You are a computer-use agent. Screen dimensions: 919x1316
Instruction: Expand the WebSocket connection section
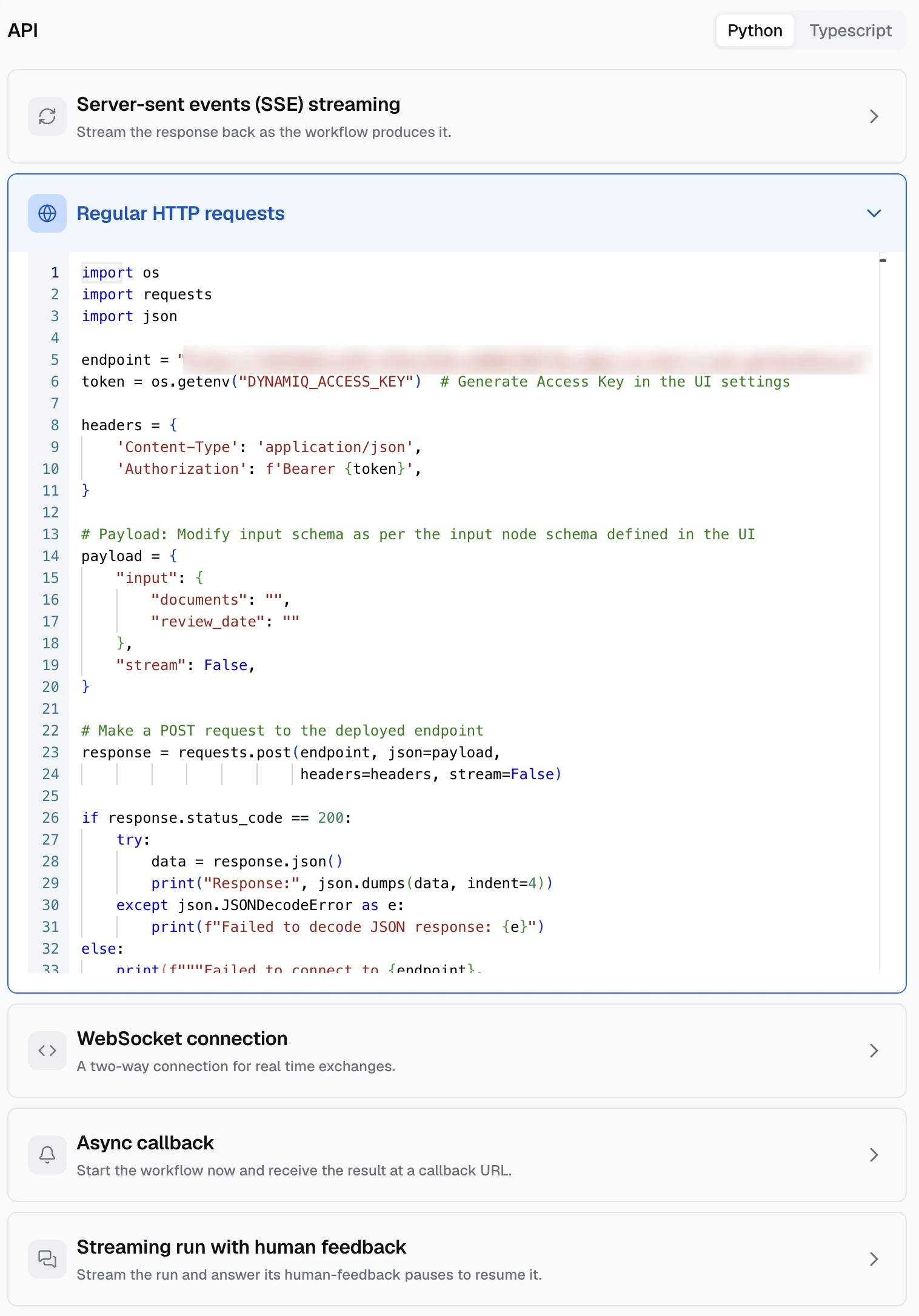[874, 1051]
